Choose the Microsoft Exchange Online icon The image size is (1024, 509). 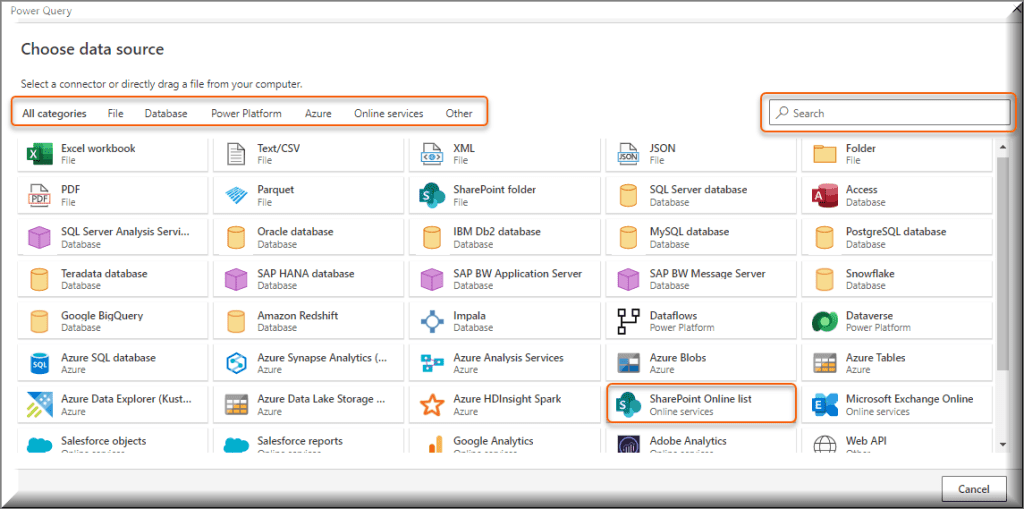(x=824, y=405)
